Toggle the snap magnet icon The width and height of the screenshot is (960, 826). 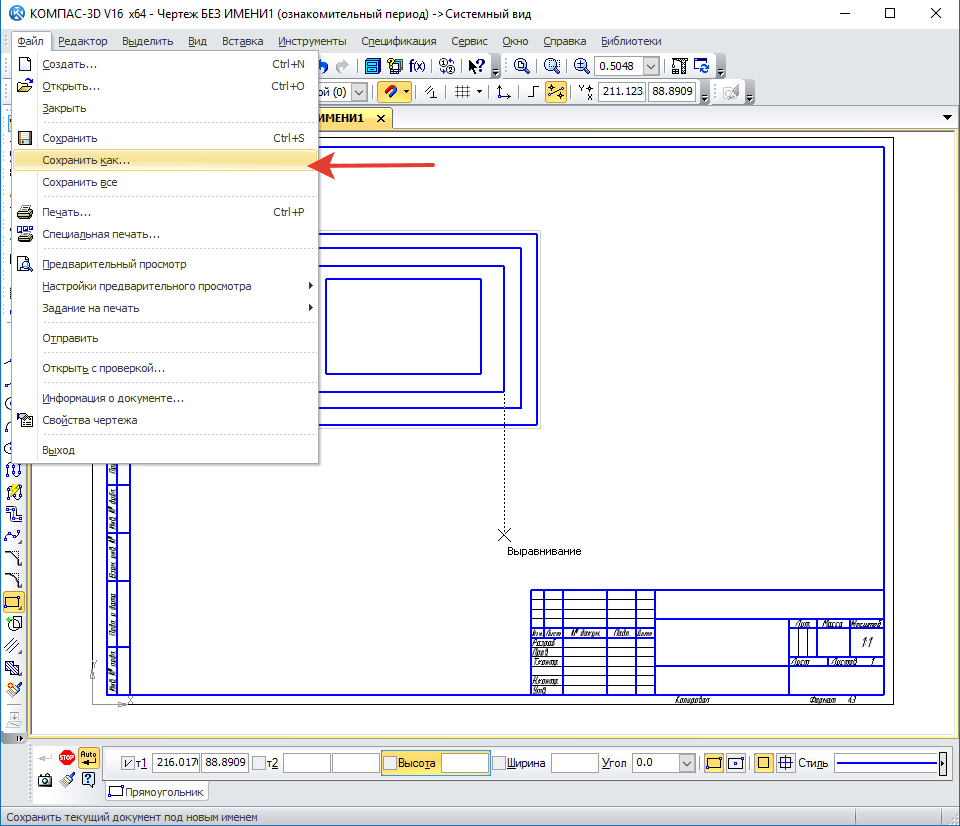pos(391,92)
